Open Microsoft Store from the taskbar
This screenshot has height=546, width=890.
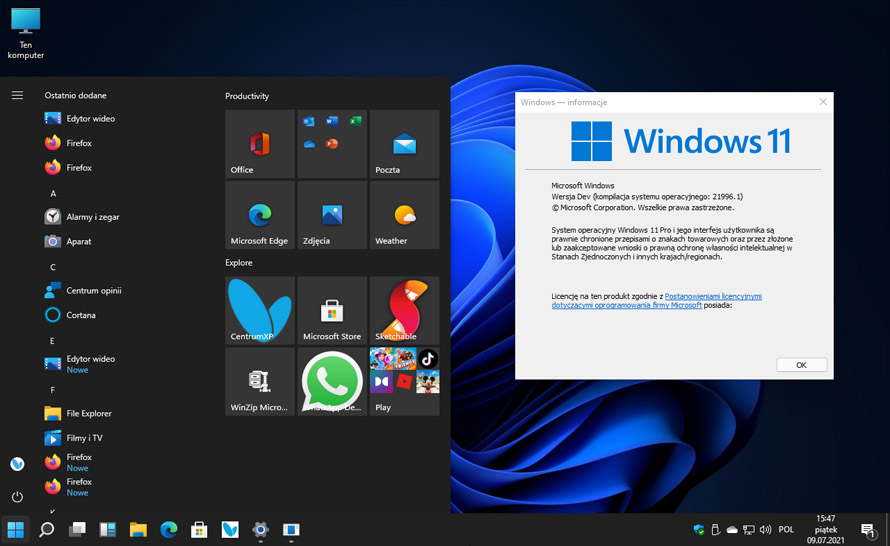click(x=199, y=530)
